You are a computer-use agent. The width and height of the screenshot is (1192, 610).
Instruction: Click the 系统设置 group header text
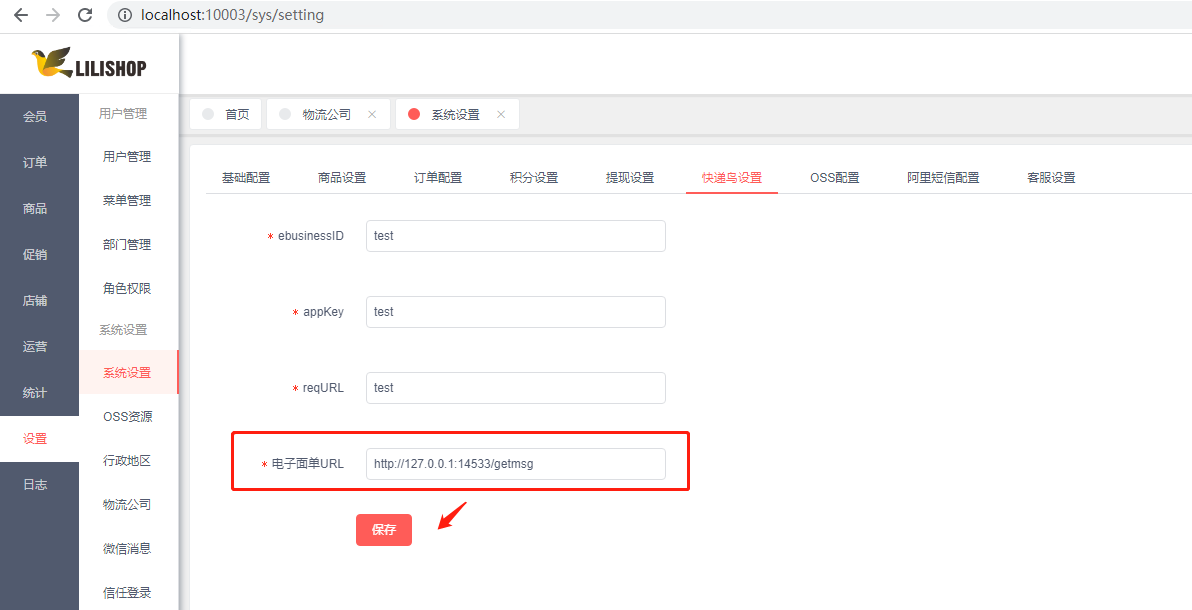123,330
